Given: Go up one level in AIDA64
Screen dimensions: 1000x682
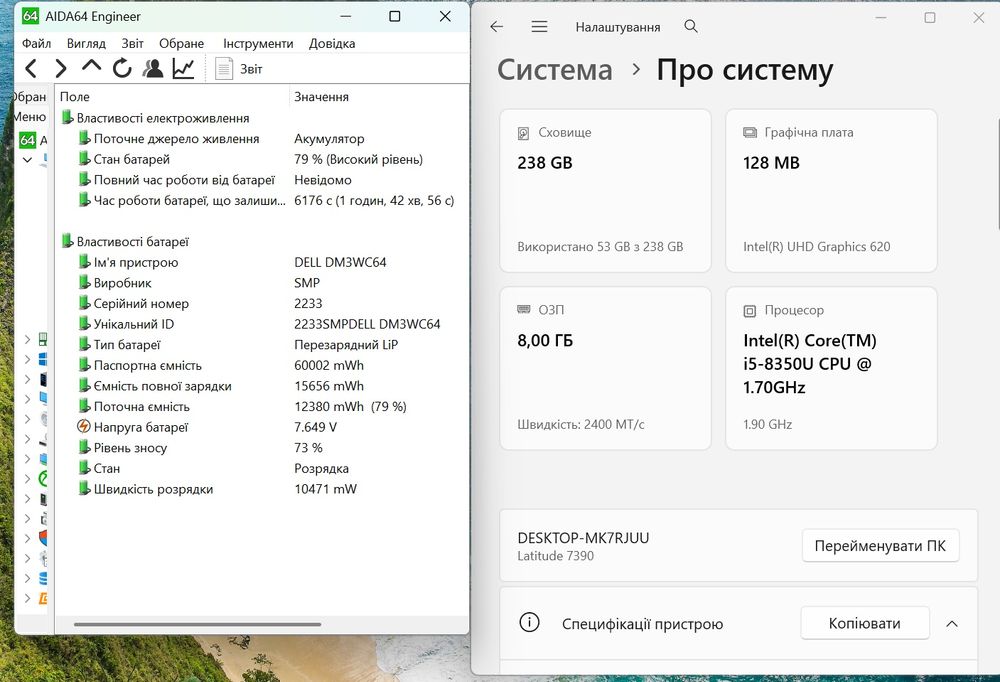Looking at the screenshot, I should coord(91,66).
